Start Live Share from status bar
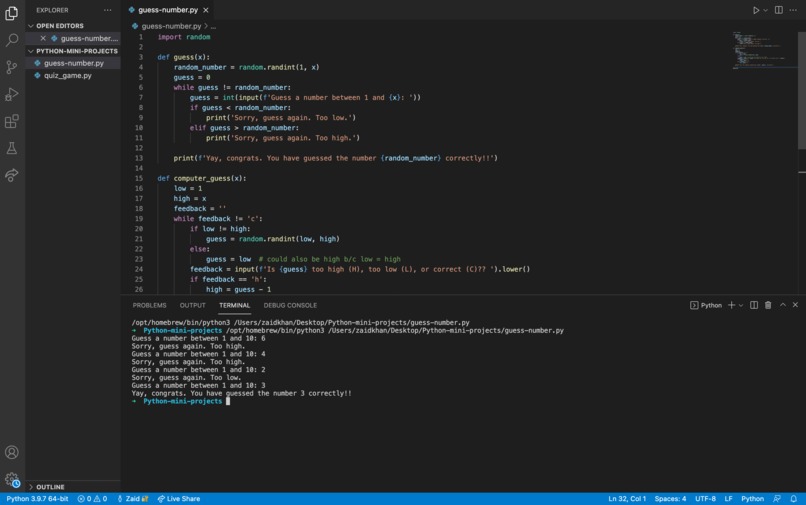Screen dimensions: 806x505 [x=178, y=499]
